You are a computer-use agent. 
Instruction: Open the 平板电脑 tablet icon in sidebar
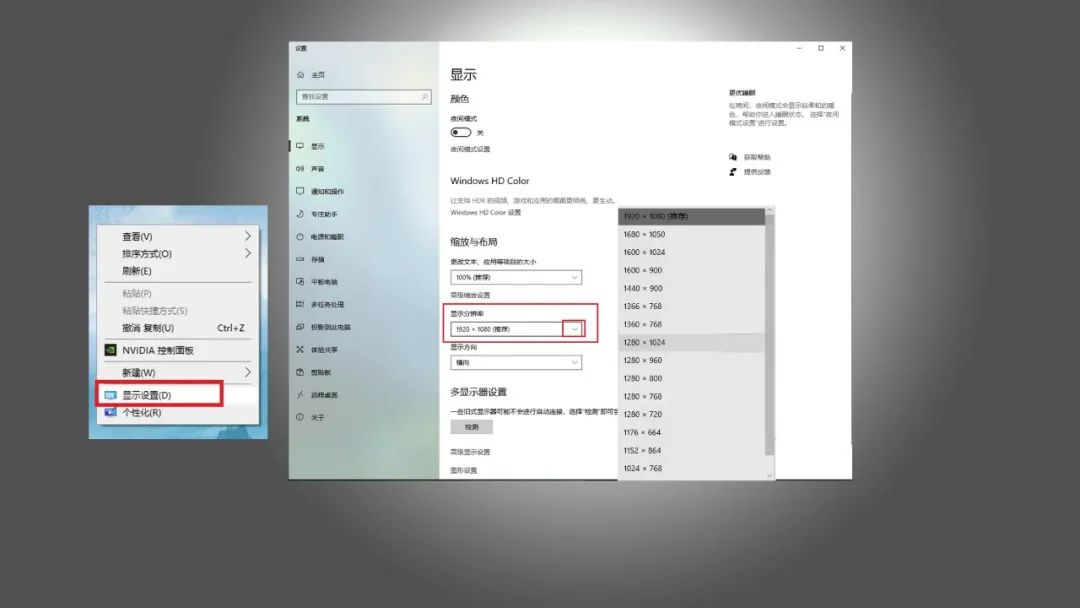tap(300, 282)
